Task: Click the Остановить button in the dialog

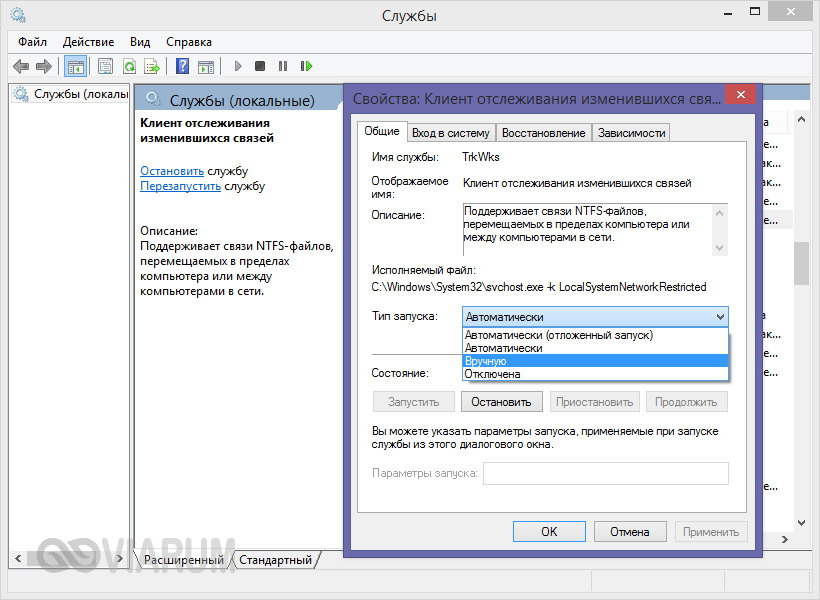Action: point(501,402)
